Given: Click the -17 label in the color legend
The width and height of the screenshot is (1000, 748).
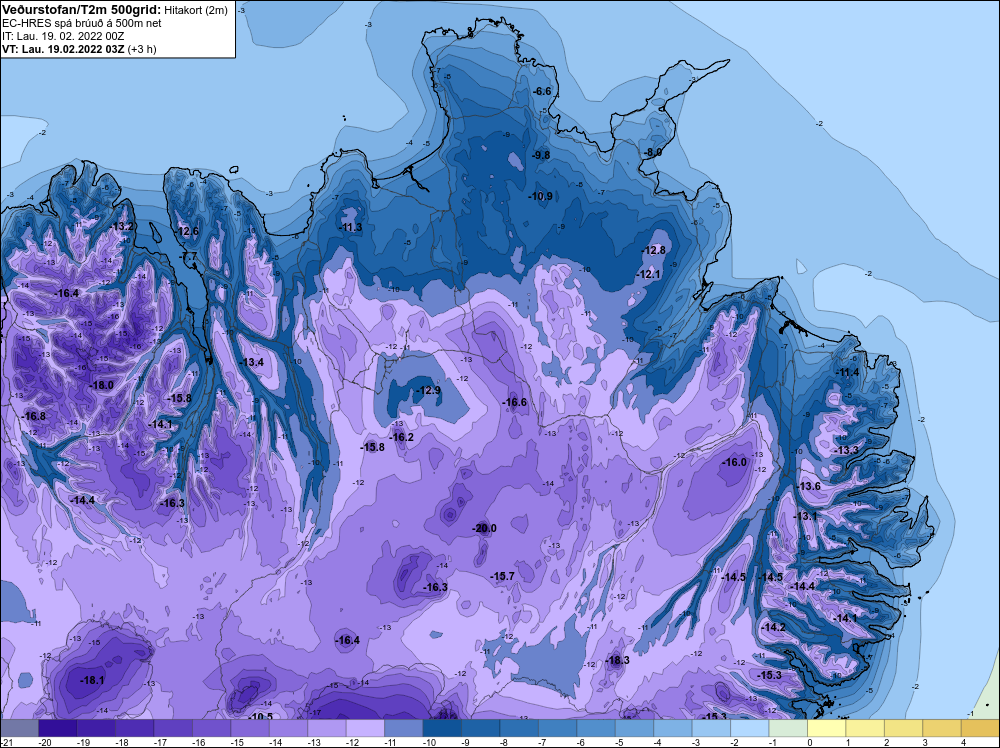Looking at the screenshot, I should [x=159, y=742].
